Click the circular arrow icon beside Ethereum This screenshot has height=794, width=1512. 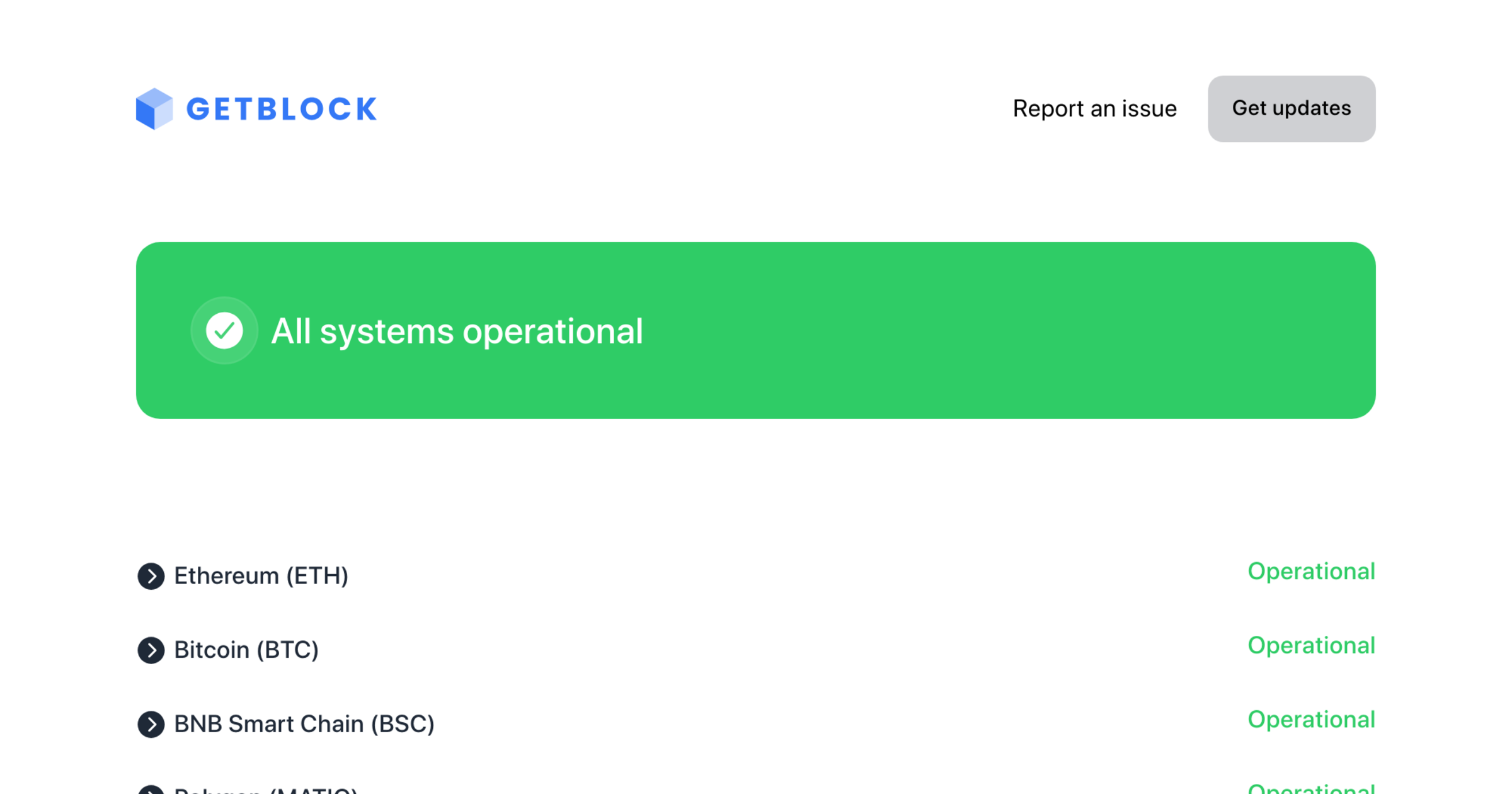point(151,576)
